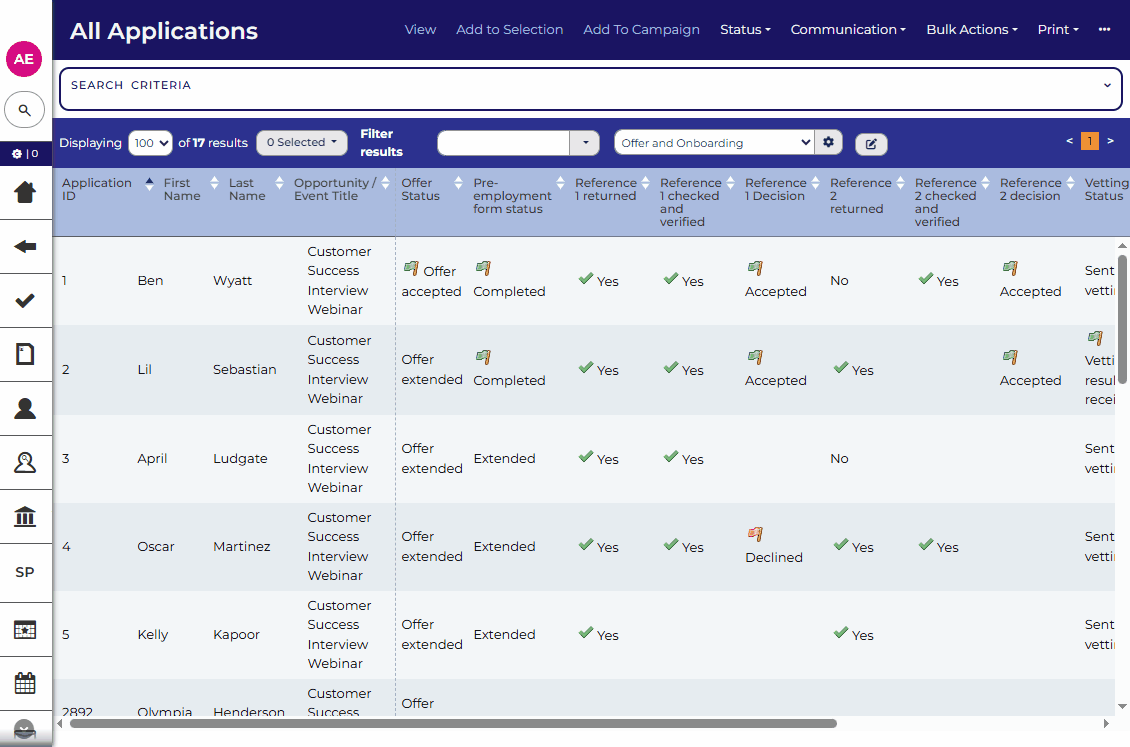This screenshot has height=747, width=1130.
Task: Open view settings gear beside Offer and Onboarding
Action: [828, 143]
